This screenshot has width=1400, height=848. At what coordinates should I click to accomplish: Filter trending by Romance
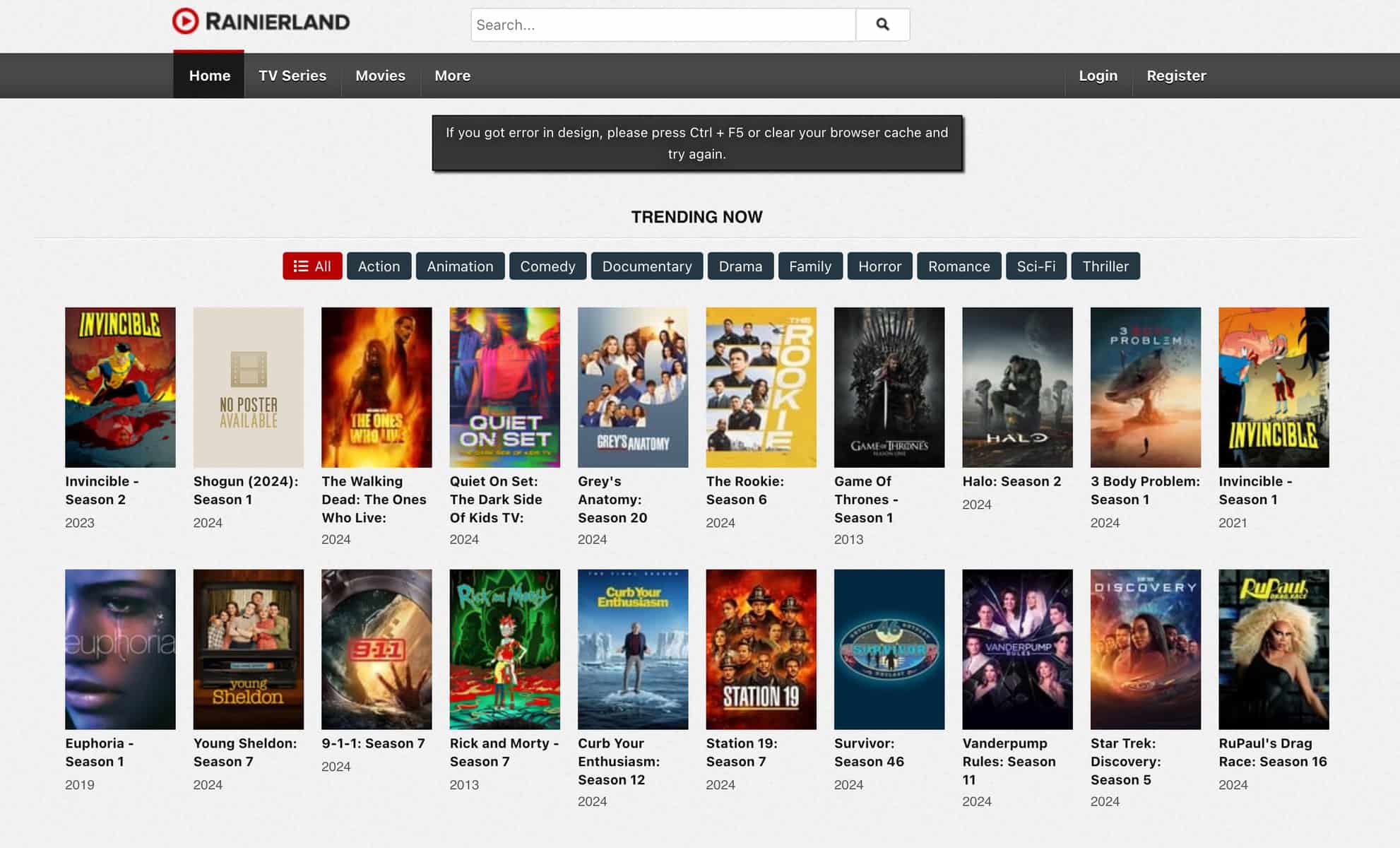(x=959, y=266)
